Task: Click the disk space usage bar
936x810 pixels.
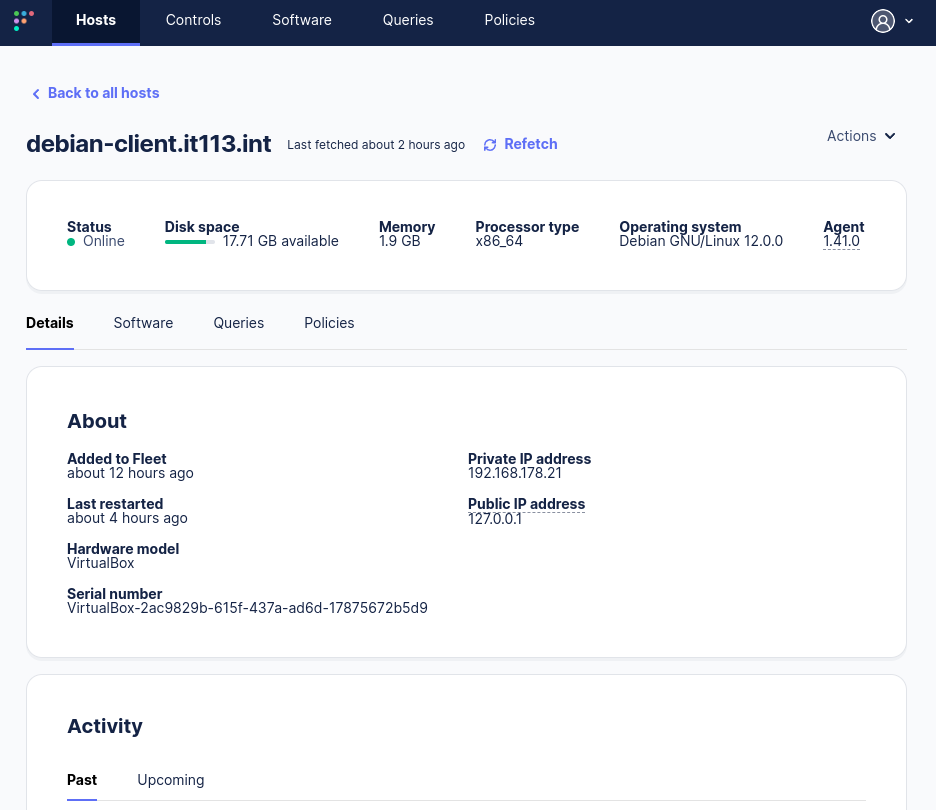Action: (190, 242)
